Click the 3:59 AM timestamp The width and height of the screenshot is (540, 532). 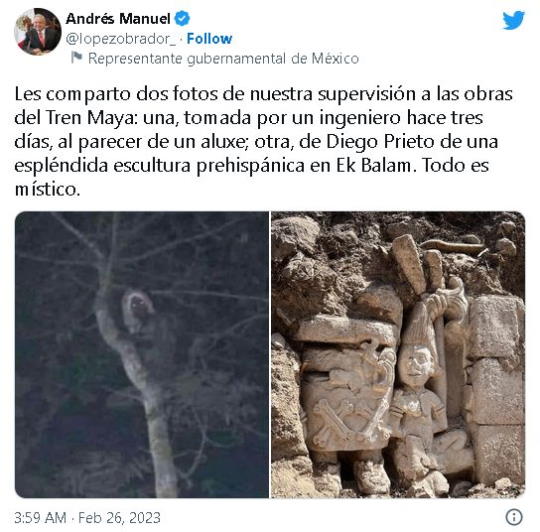(x=40, y=518)
